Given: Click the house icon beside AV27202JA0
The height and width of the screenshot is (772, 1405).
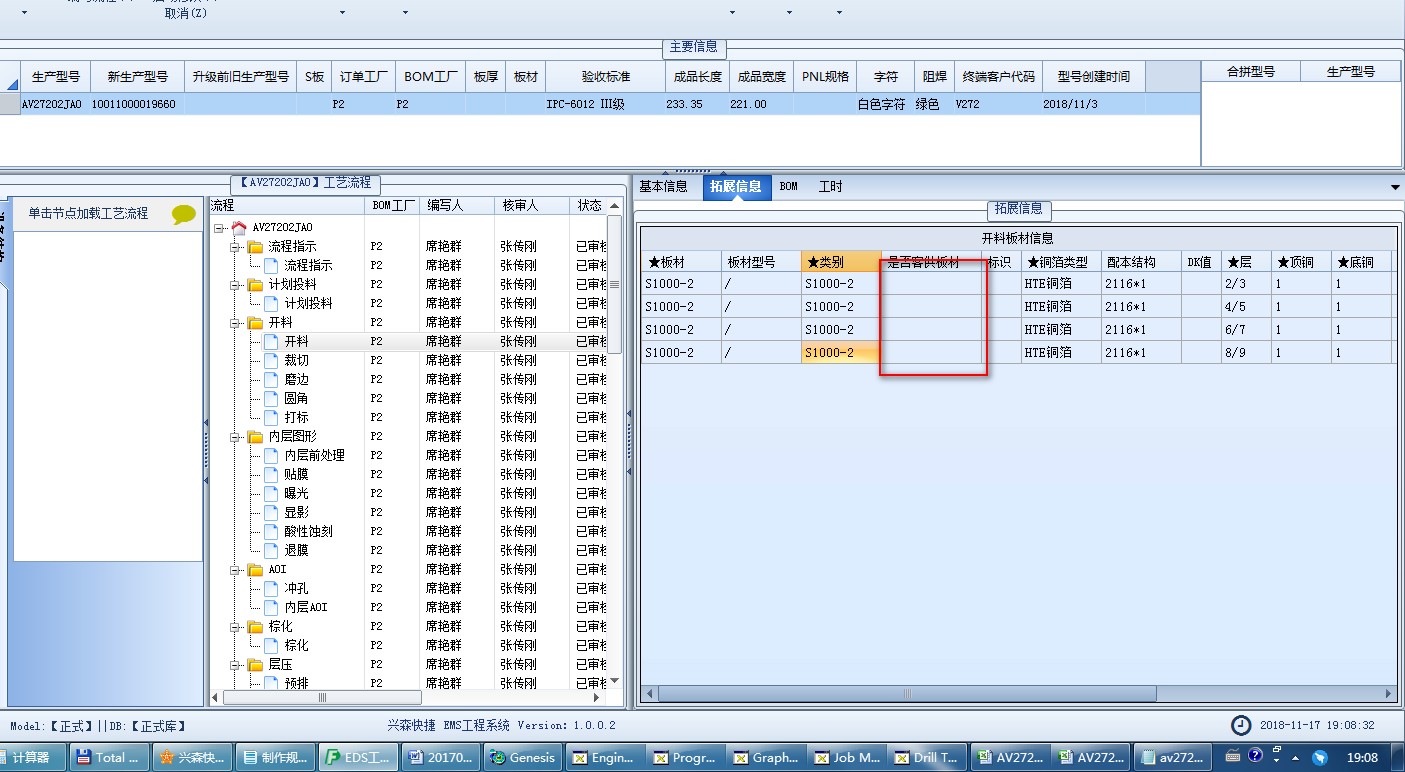Looking at the screenshot, I should pos(238,227).
